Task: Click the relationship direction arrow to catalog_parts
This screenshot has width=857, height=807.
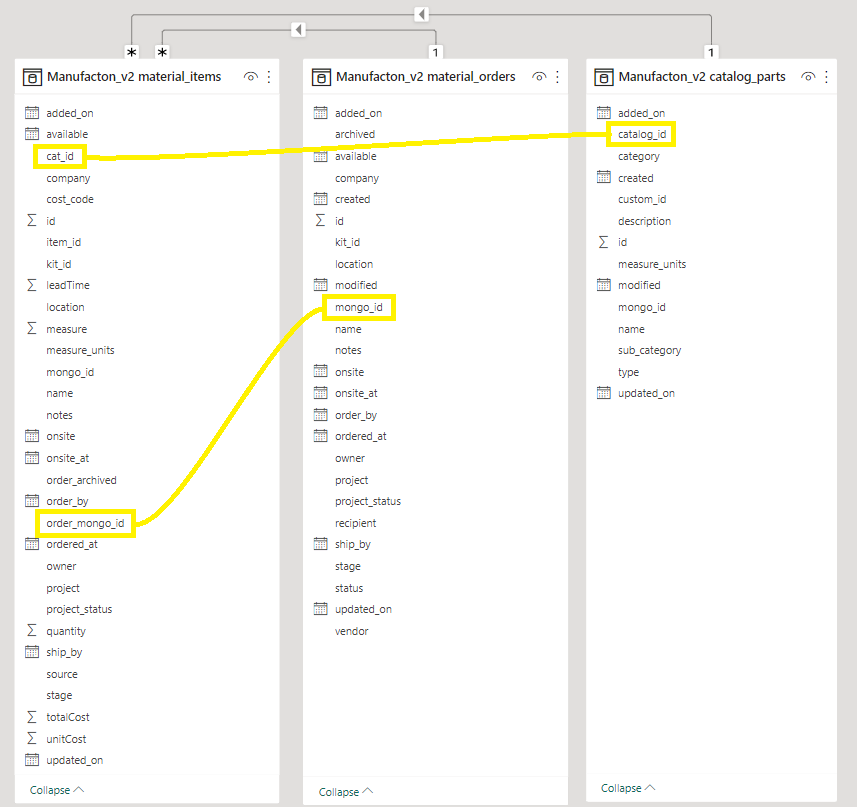Action: point(422,14)
